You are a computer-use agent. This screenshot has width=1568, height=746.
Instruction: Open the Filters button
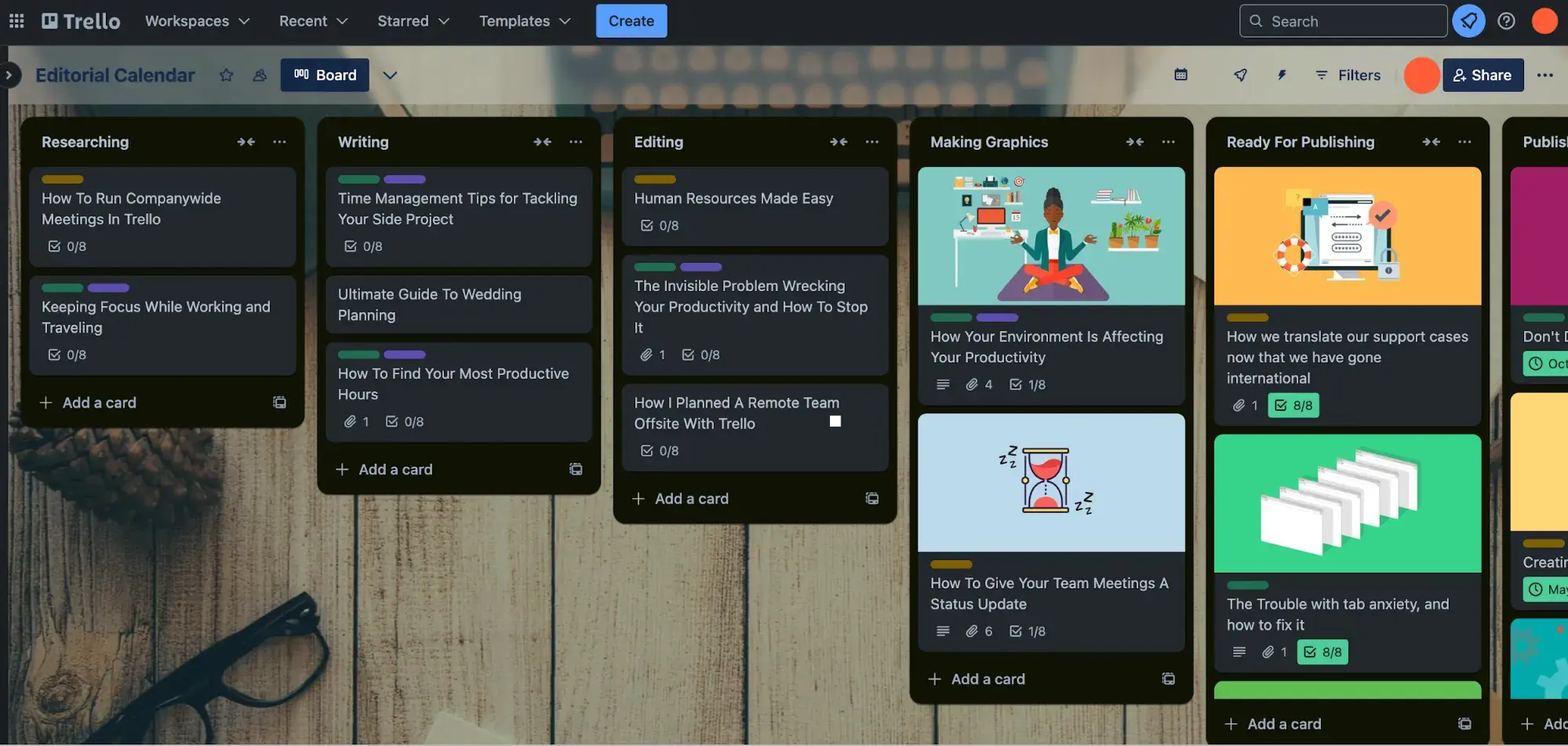tap(1348, 75)
